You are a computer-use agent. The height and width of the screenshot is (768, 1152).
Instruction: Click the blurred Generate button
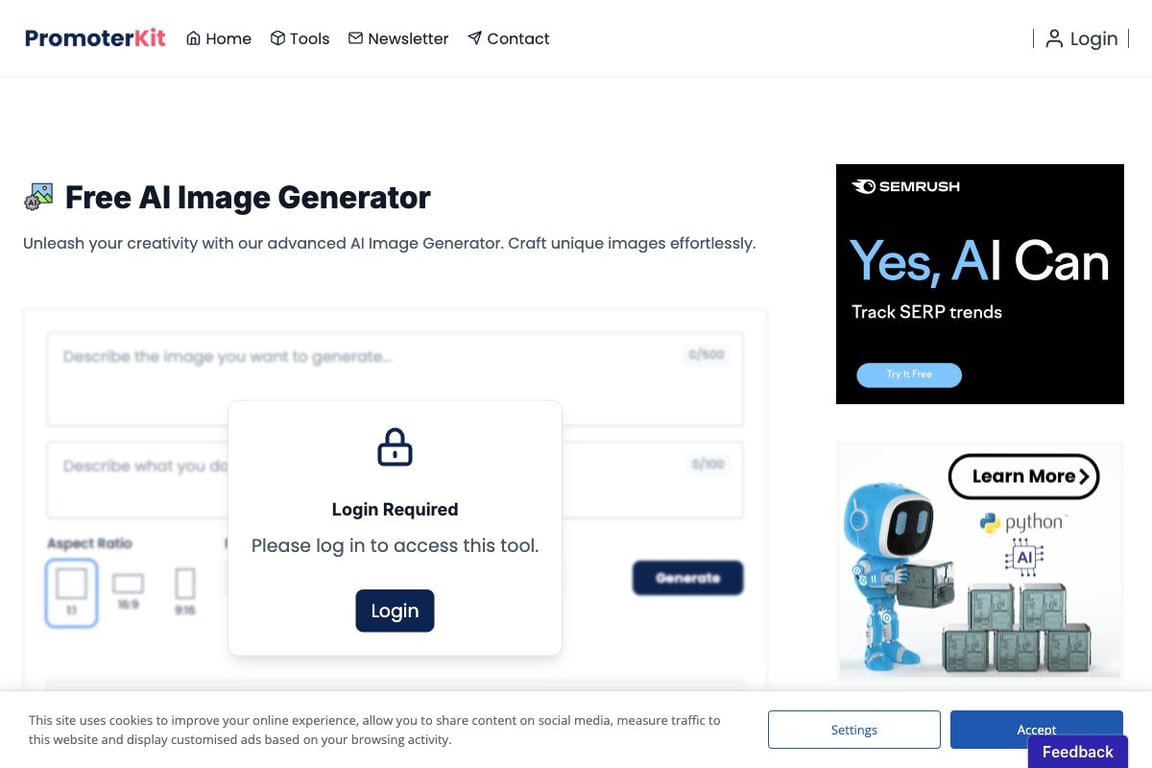point(688,578)
